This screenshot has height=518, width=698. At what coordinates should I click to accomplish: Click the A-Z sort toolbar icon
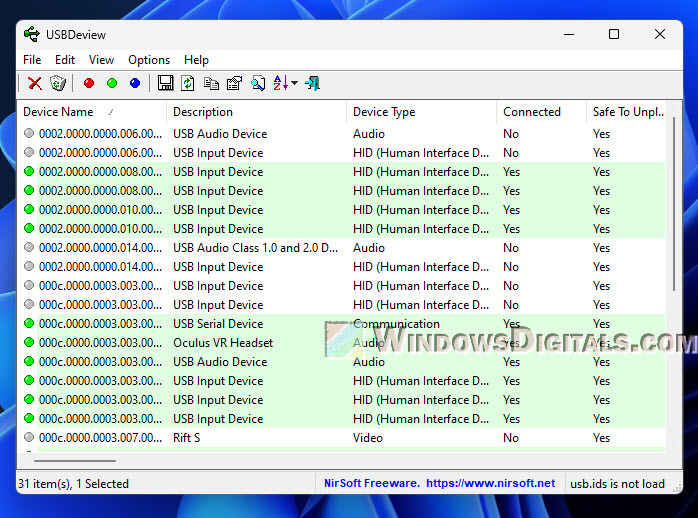(x=280, y=83)
